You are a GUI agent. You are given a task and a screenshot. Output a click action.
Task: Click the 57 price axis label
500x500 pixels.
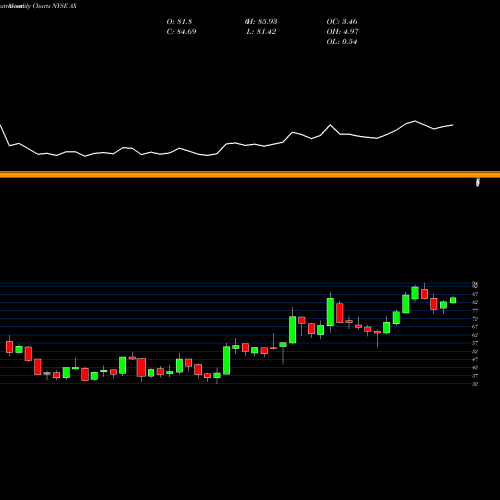(475, 343)
